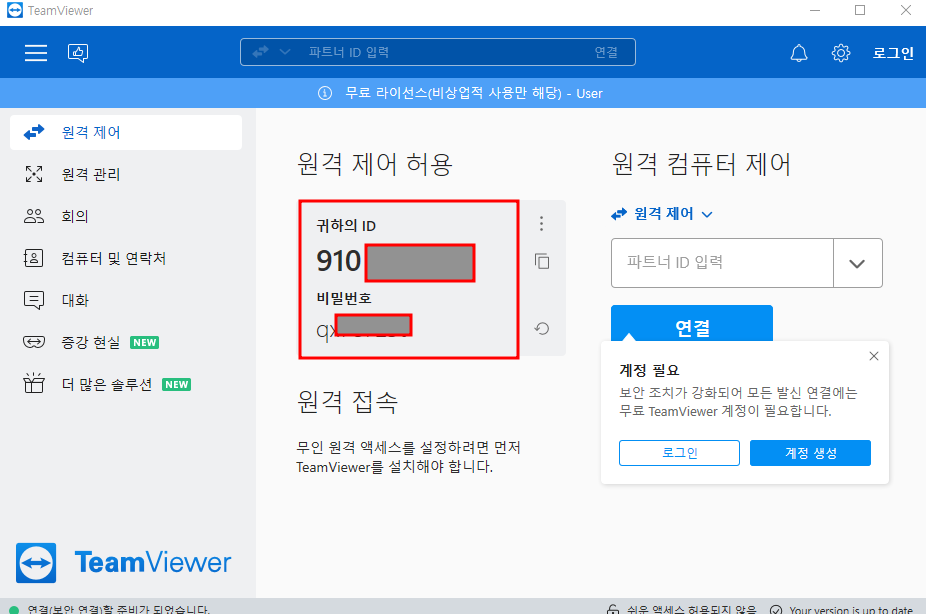Click the contacts book icon
This screenshot has height=614, width=926.
[34, 258]
